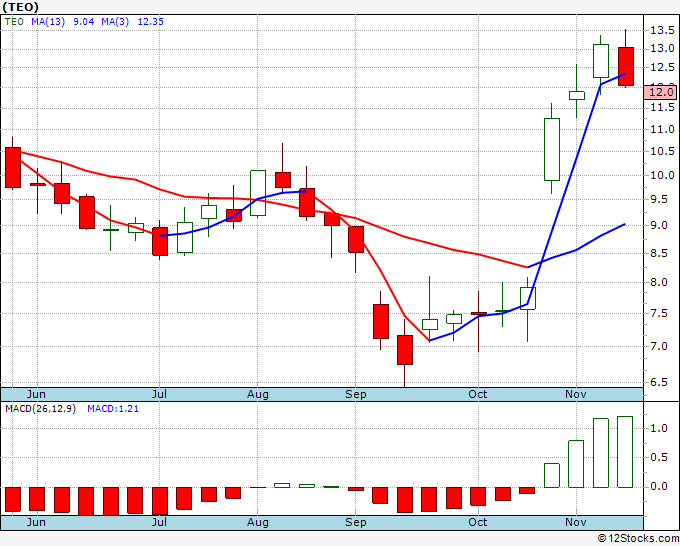Click the 11.5 price axis label

pos(662,107)
